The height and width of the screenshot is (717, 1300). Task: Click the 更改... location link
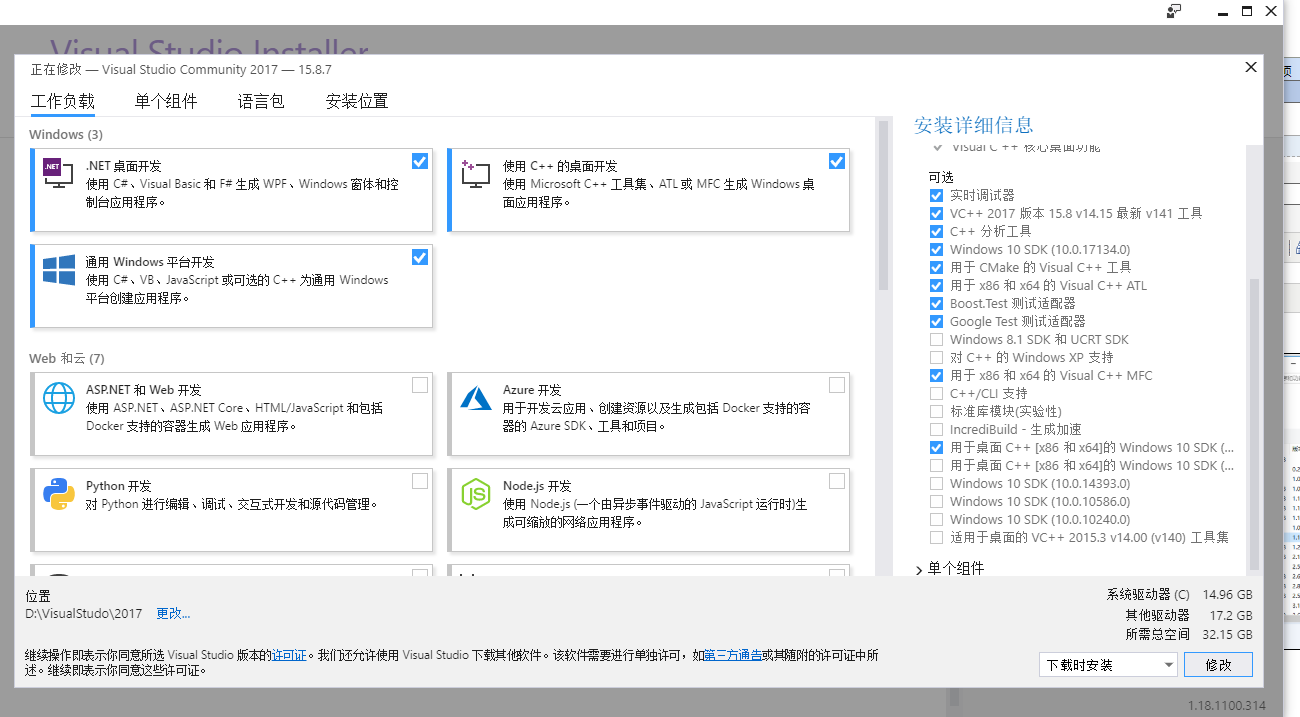click(x=173, y=613)
